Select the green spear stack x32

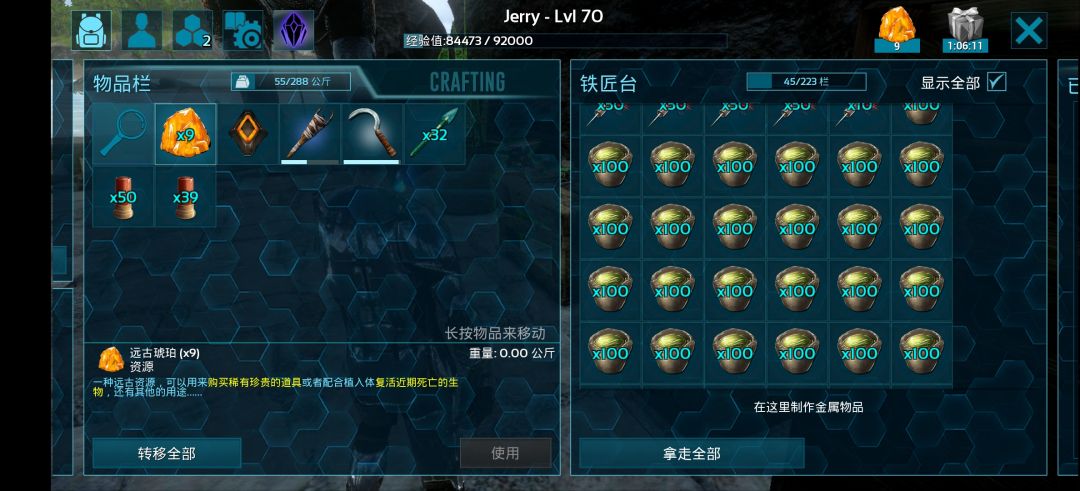pos(434,134)
